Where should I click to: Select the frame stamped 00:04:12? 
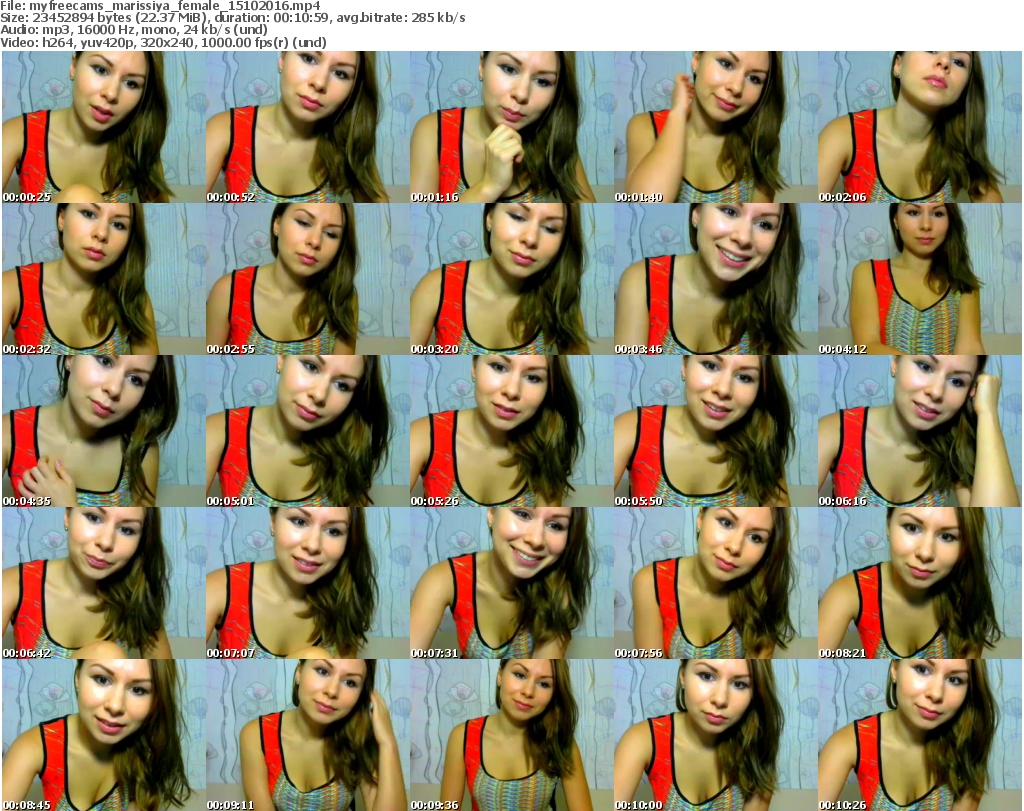[x=920, y=279]
